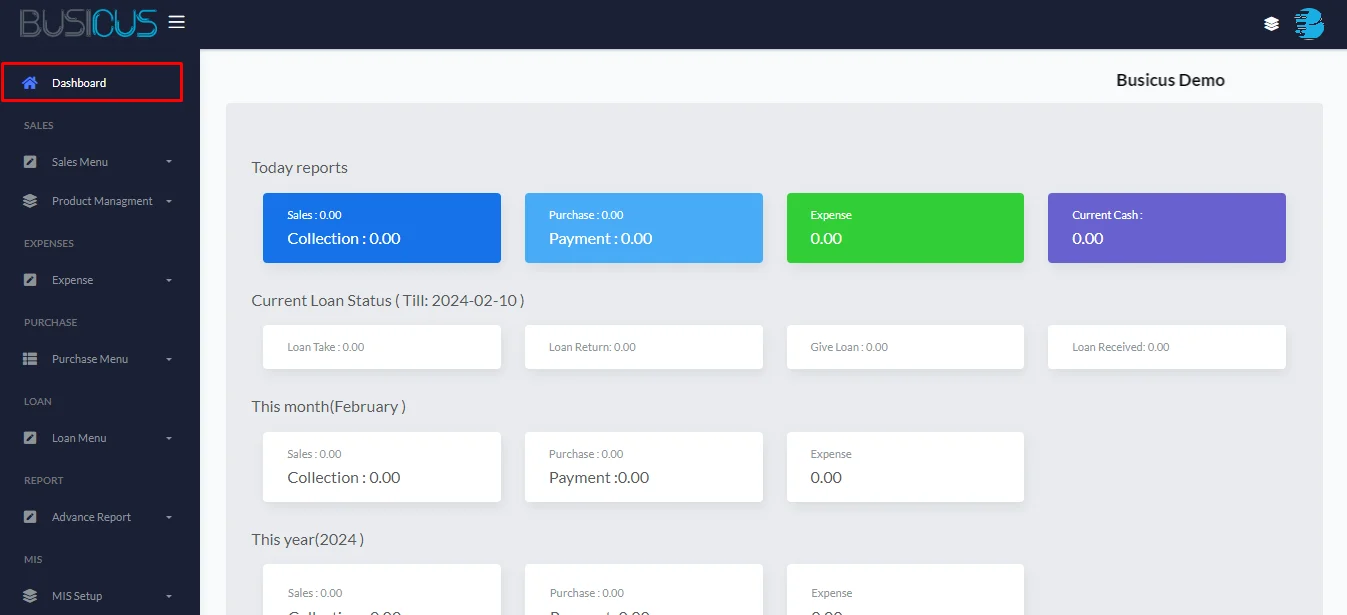The image size is (1347, 615).
Task: Click the purple Current Cash card
Action: 1166,228
